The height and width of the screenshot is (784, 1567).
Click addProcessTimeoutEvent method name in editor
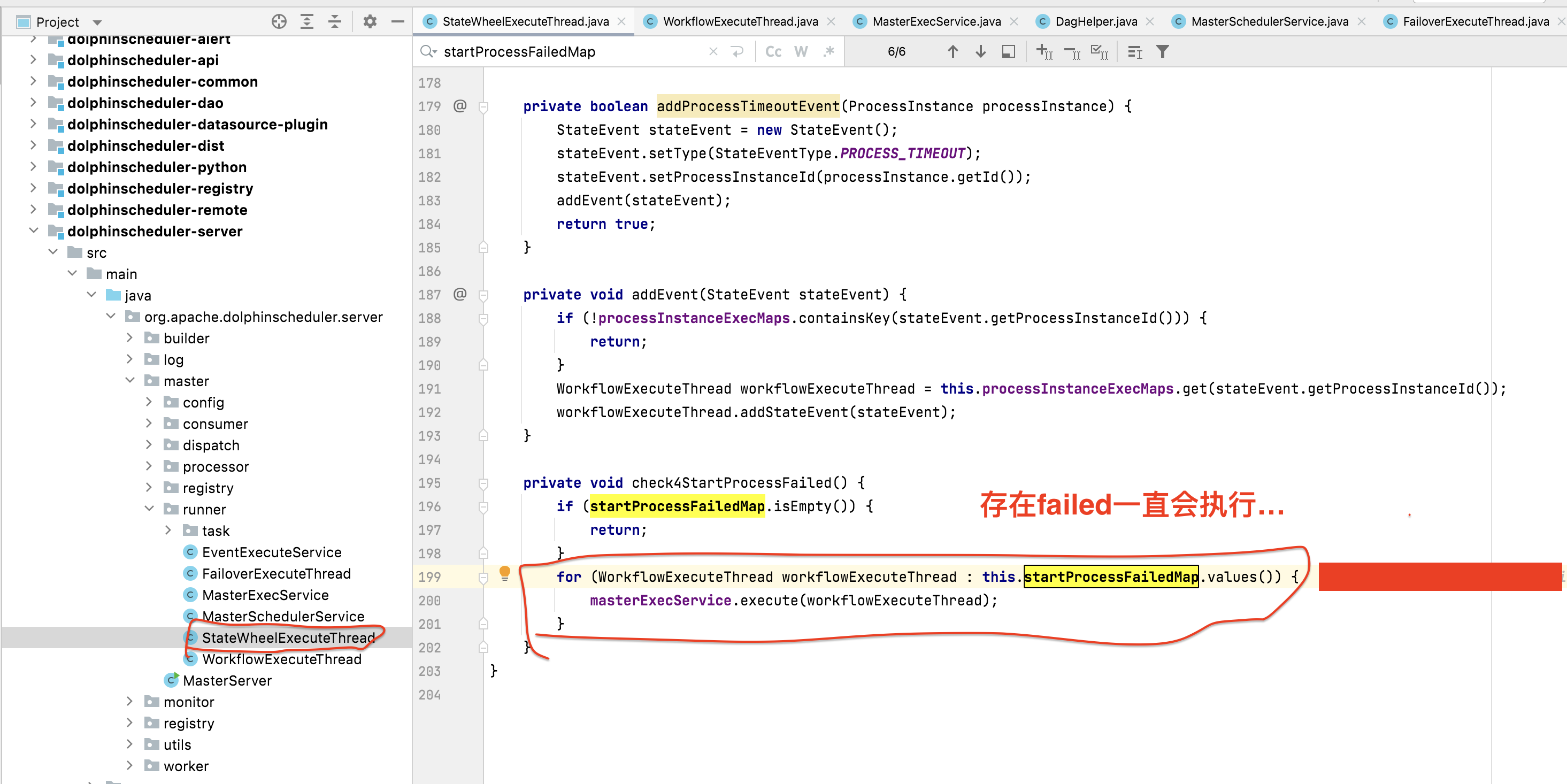(748, 106)
